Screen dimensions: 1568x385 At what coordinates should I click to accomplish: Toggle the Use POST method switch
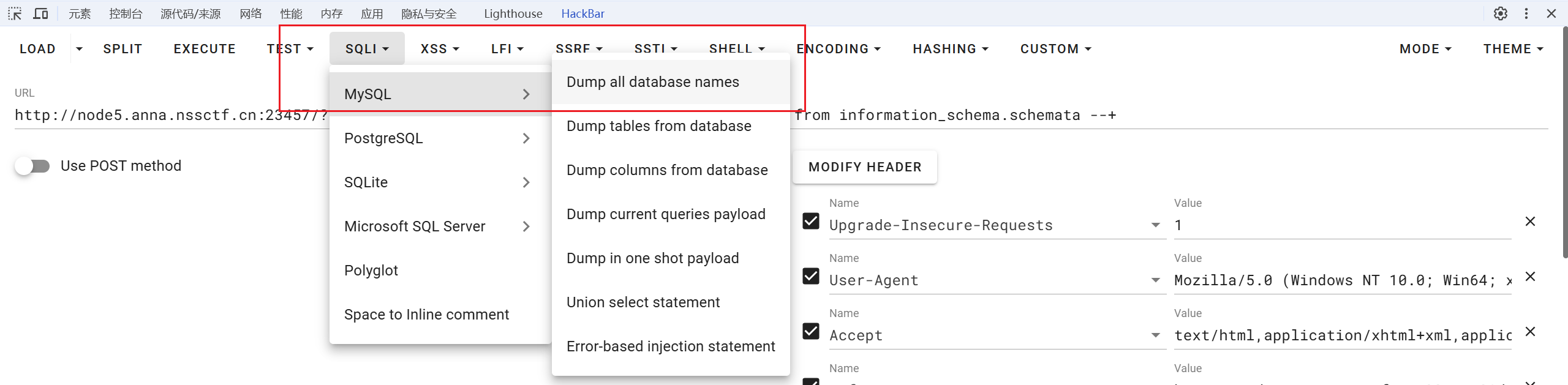click(32, 166)
